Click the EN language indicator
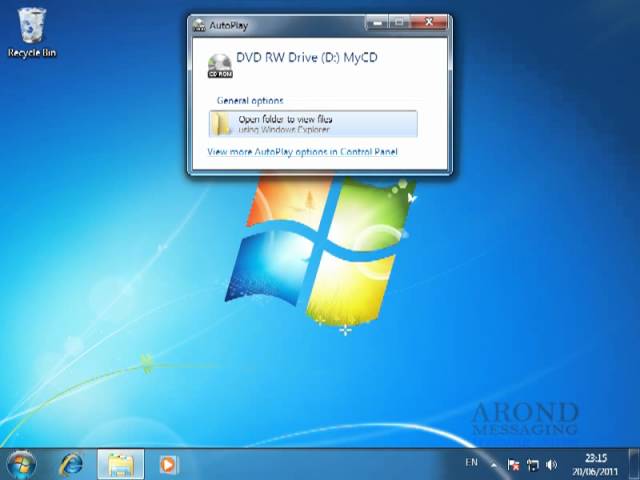This screenshot has width=640, height=480. 471,462
